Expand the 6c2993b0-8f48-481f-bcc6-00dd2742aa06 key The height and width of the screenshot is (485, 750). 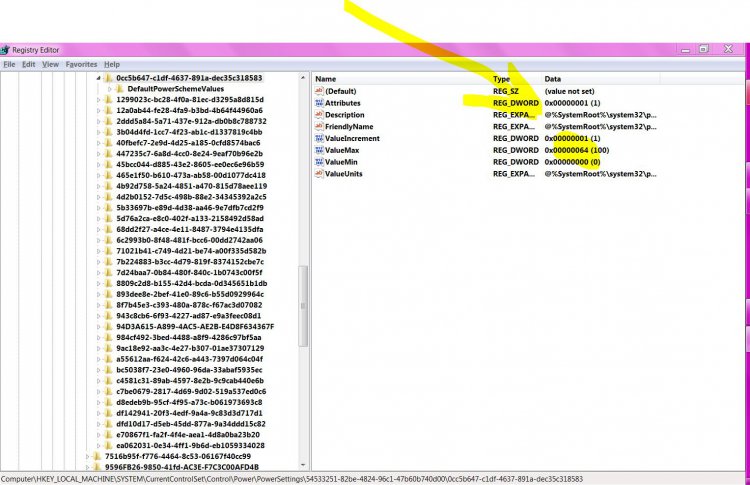click(99, 240)
